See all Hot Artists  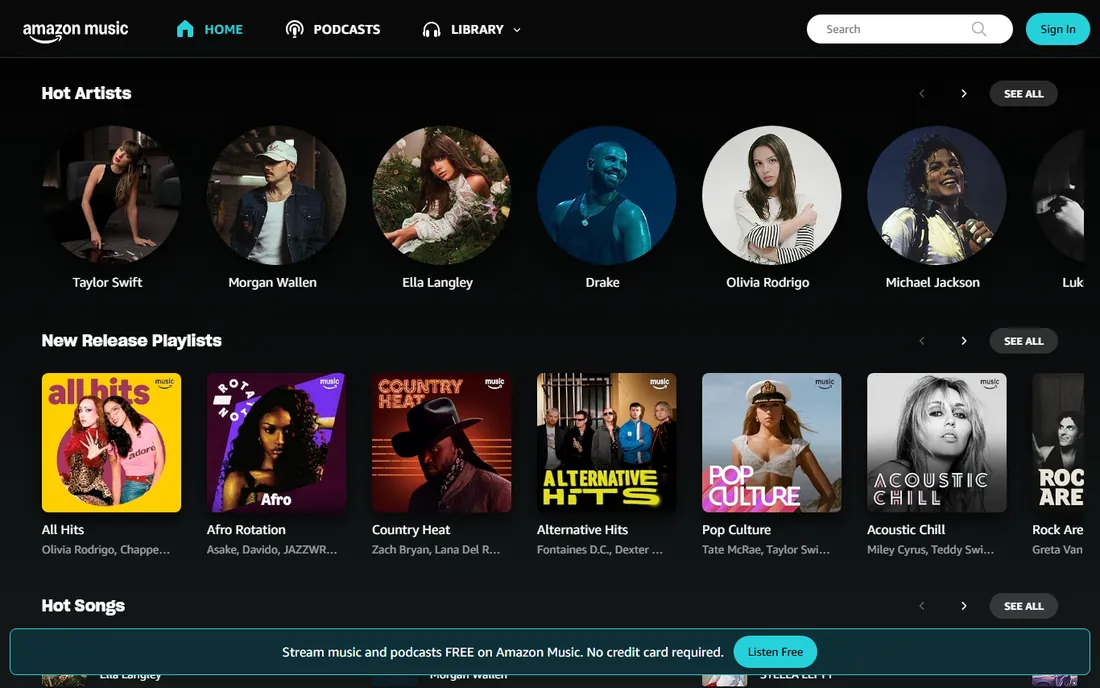click(x=1024, y=93)
